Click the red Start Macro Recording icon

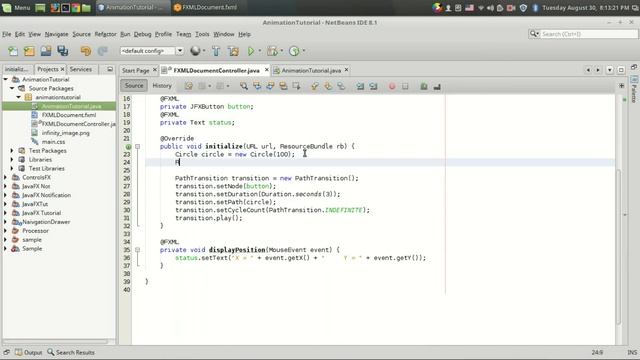[392, 86]
